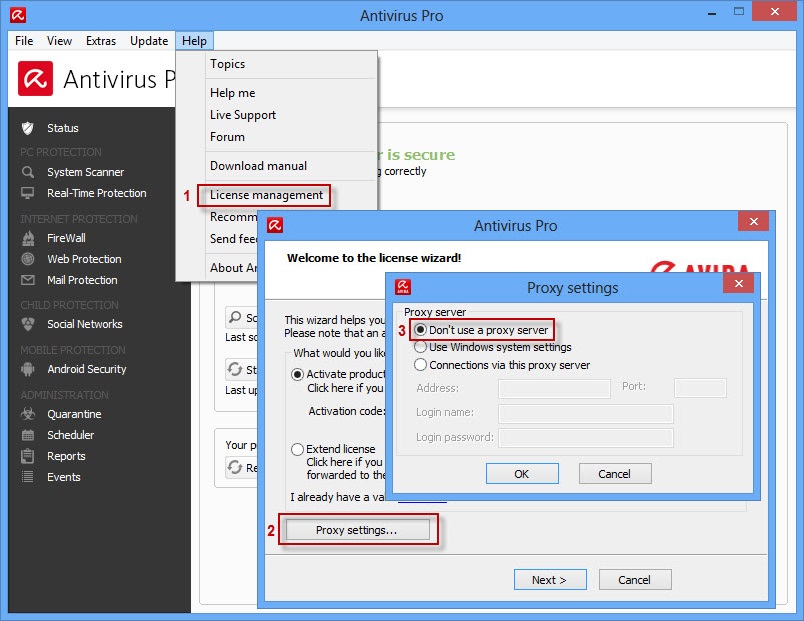Close the open Help menu

pyautogui.click(x=194, y=41)
